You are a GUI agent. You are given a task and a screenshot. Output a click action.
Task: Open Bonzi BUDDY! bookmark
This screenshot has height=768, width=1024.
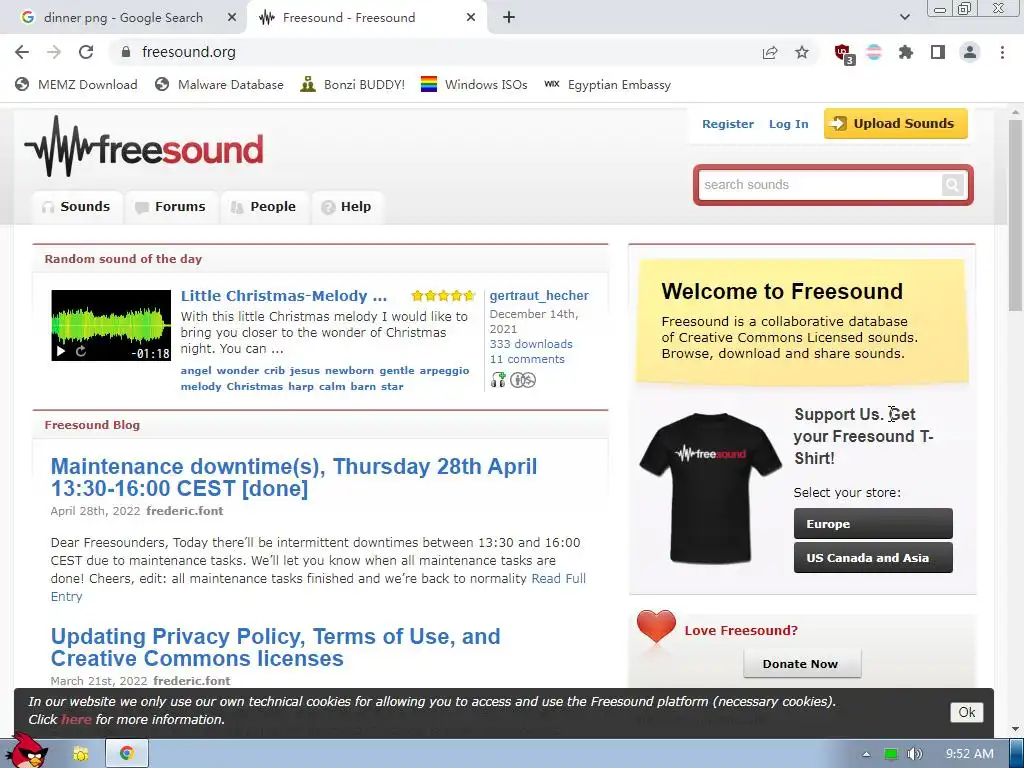[x=353, y=84]
